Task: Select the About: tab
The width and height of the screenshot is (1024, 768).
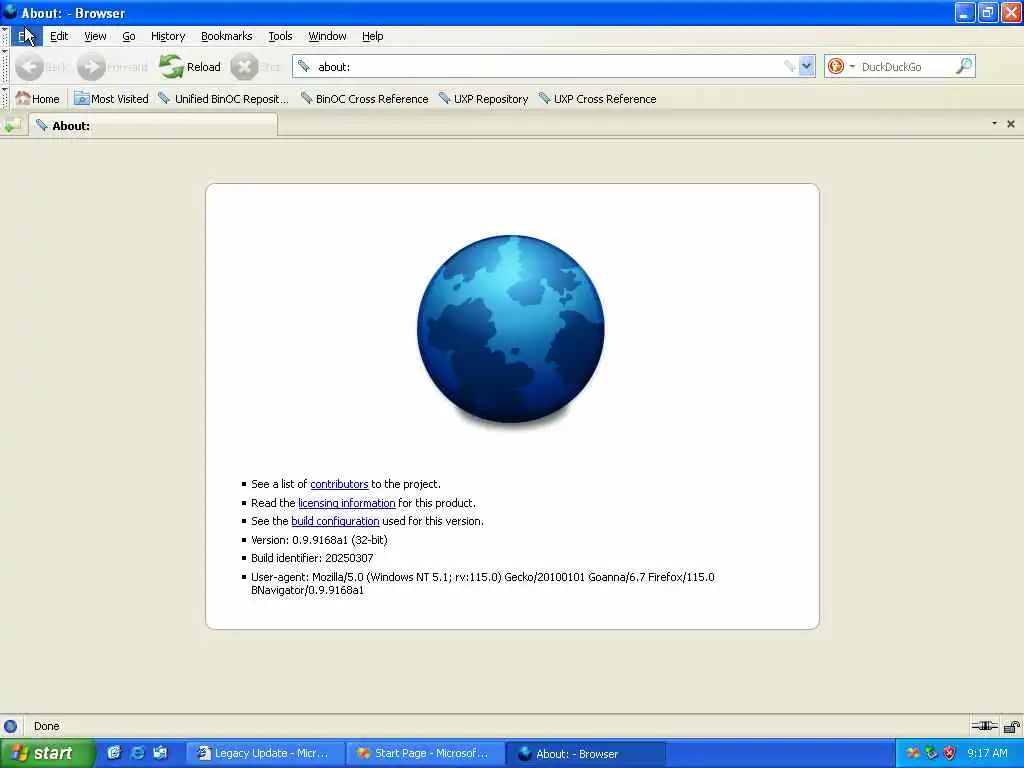Action: point(153,125)
